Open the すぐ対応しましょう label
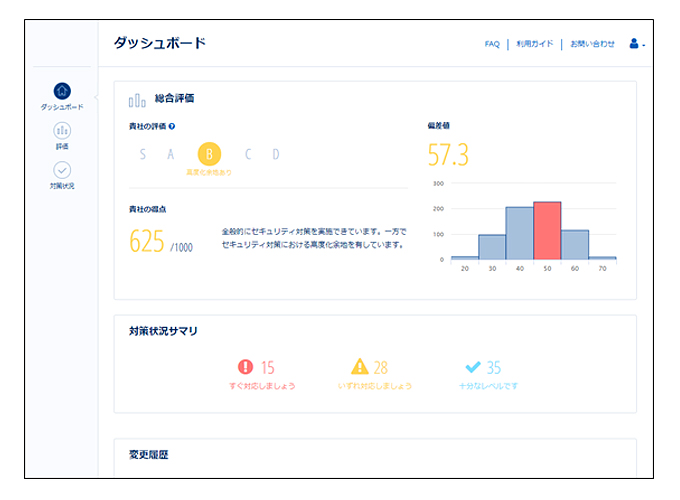 pos(262,386)
